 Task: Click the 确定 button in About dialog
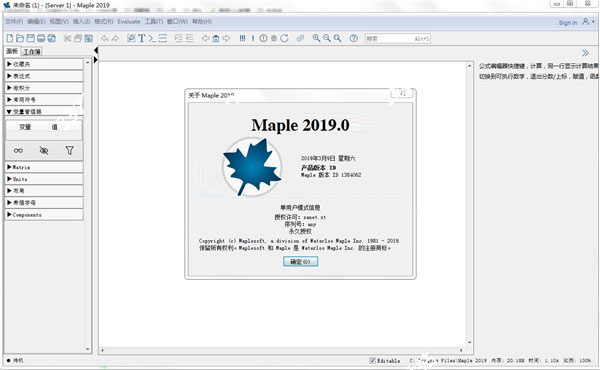[x=300, y=262]
